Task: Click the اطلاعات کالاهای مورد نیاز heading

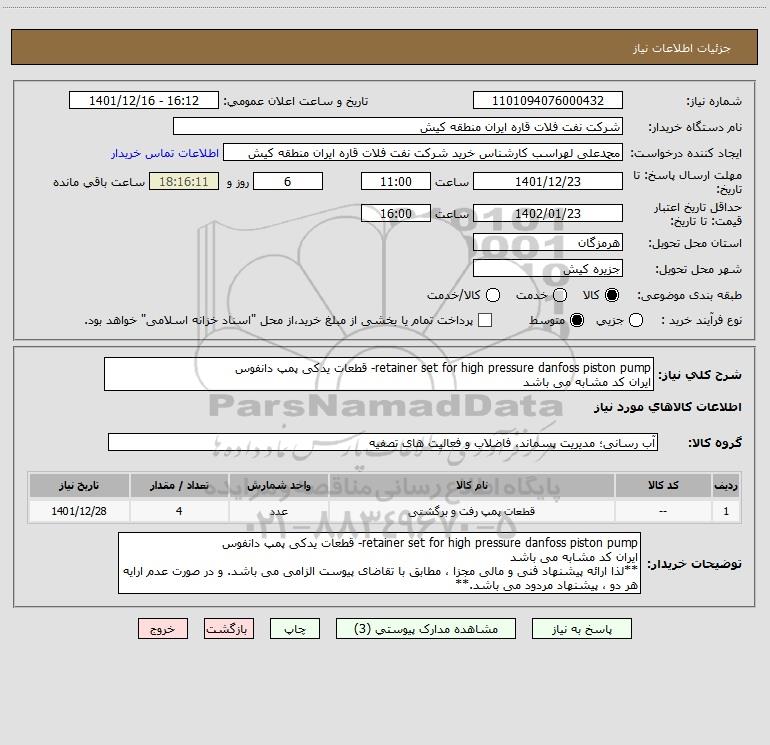Action: tap(667, 407)
